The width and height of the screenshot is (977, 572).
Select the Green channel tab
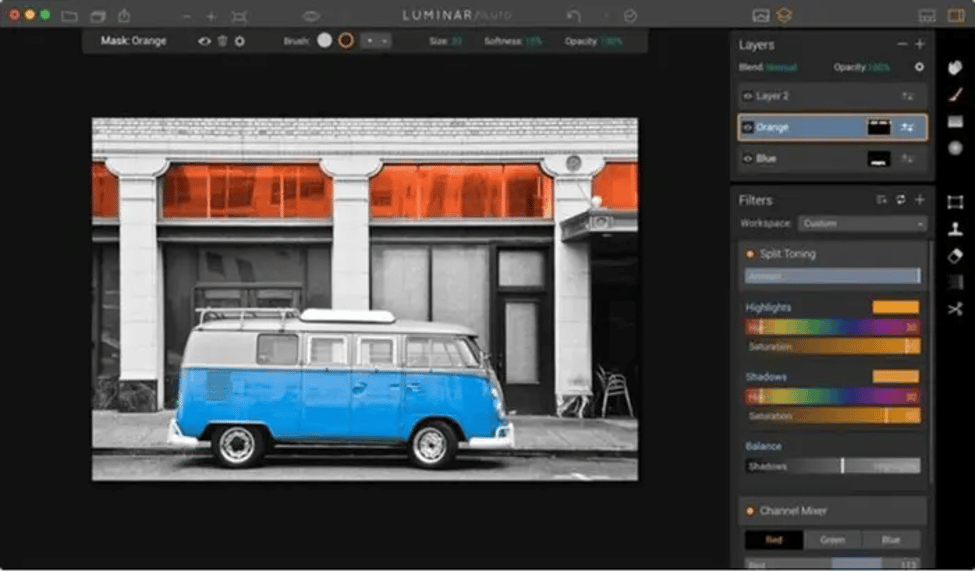[832, 540]
